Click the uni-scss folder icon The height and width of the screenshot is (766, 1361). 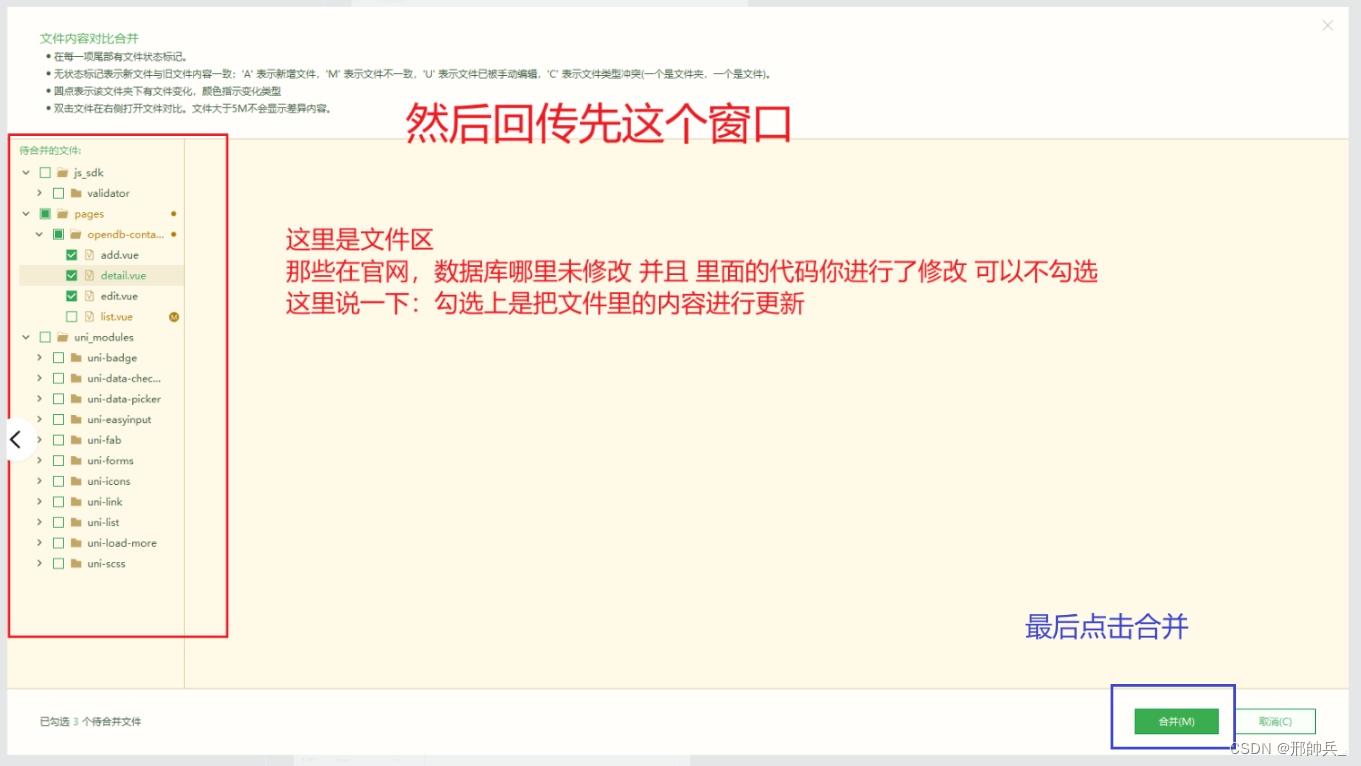click(x=75, y=563)
